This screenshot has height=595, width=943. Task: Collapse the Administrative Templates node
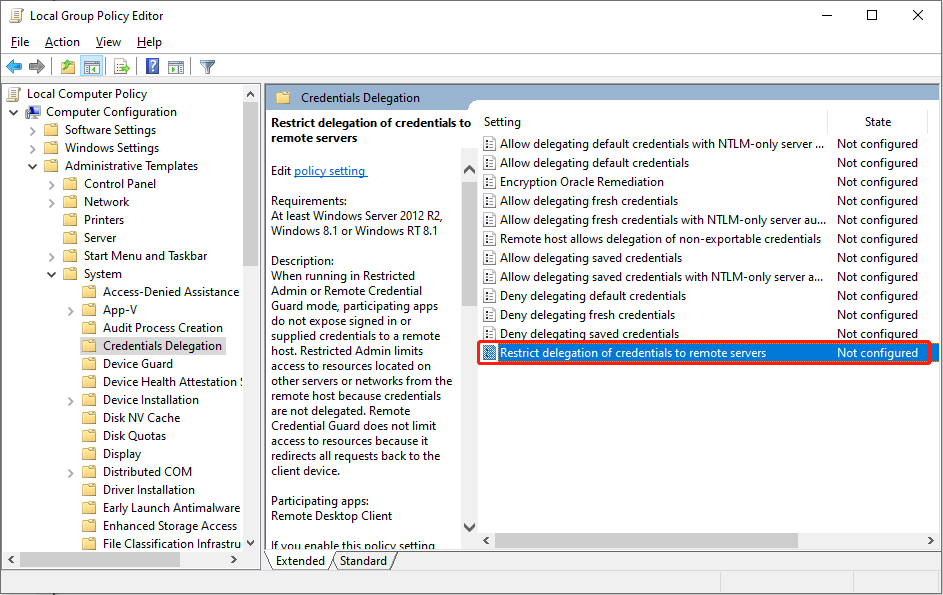click(33, 165)
